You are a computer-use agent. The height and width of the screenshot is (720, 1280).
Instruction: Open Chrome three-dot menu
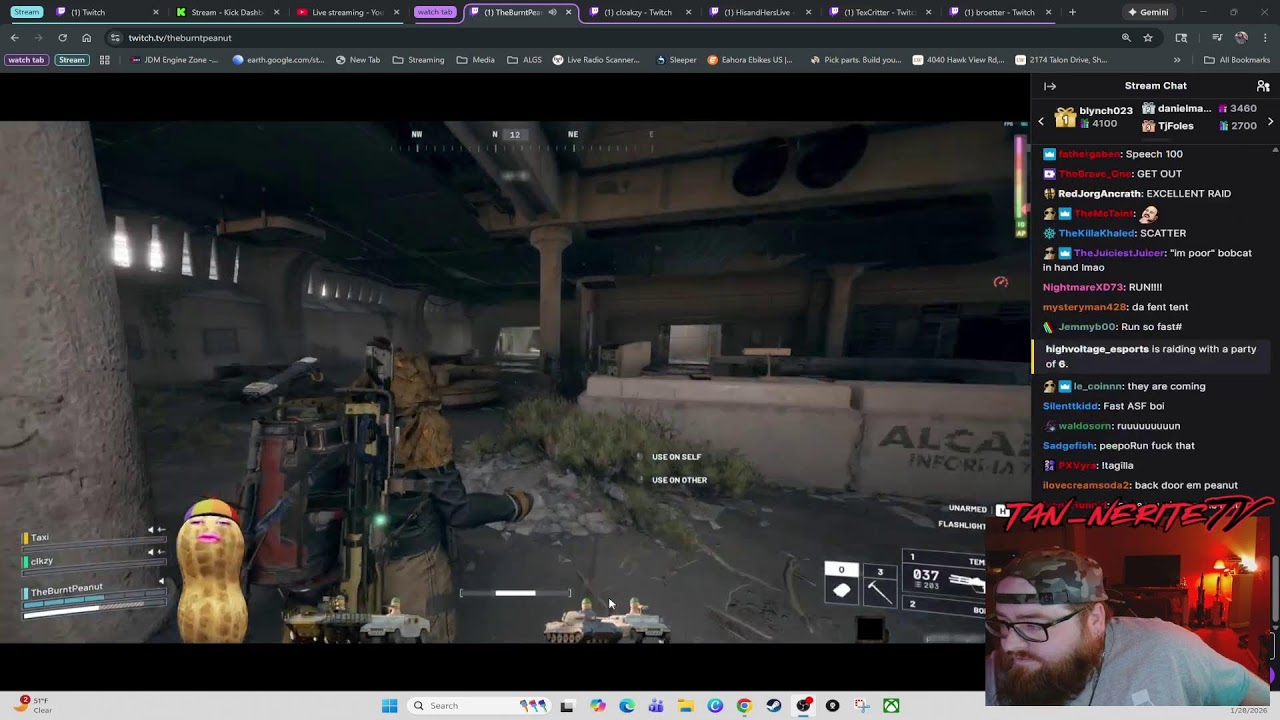(1265, 38)
